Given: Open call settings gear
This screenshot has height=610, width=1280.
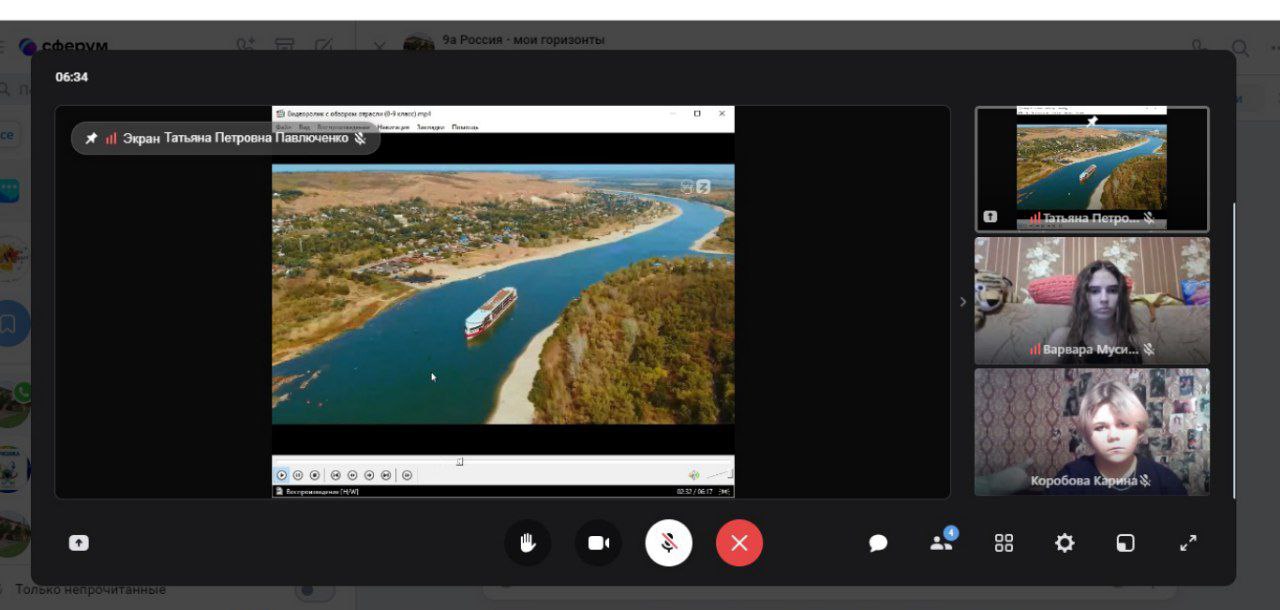Looking at the screenshot, I should [x=1065, y=543].
